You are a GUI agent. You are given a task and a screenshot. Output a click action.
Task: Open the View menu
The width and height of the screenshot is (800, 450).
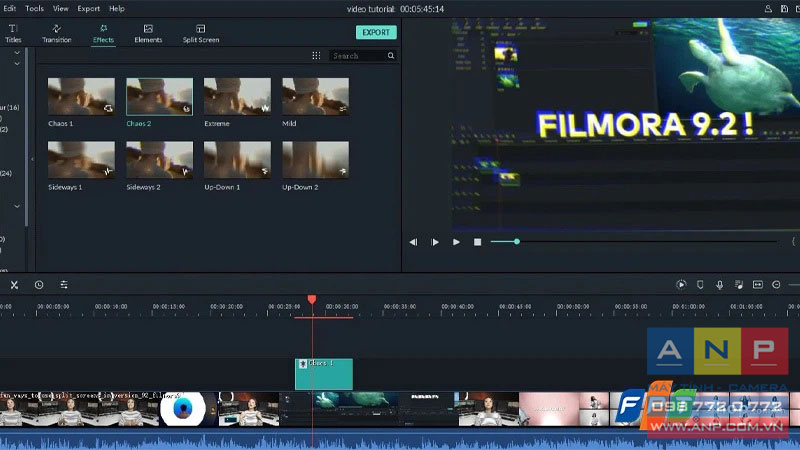(x=60, y=9)
